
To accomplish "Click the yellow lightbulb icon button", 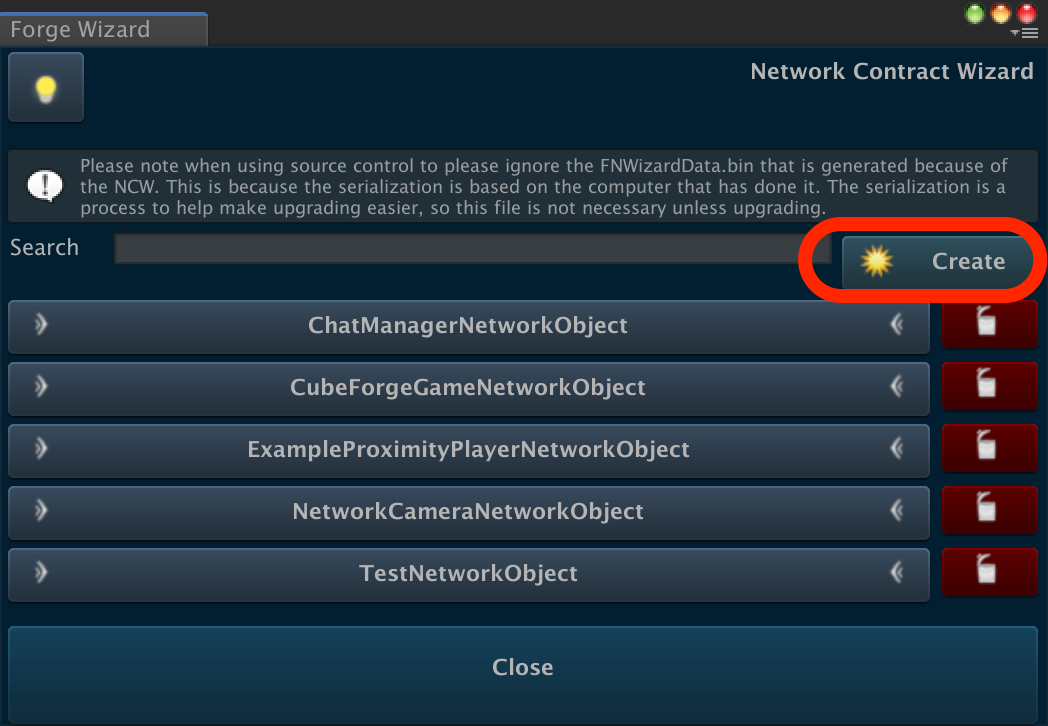I will point(45,87).
